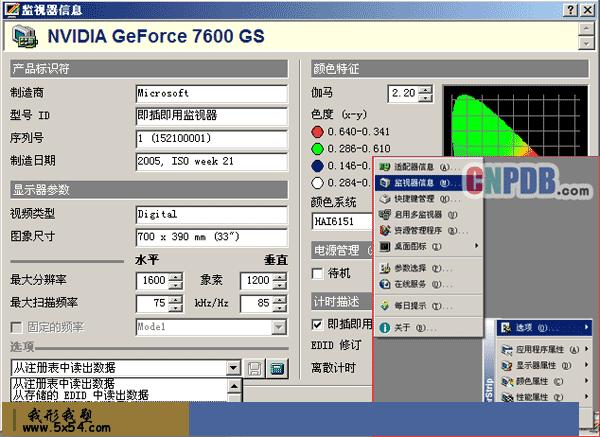Click up arrow of the data source list scrollbar
Screen dimensions: 600x437
(x=234, y=386)
